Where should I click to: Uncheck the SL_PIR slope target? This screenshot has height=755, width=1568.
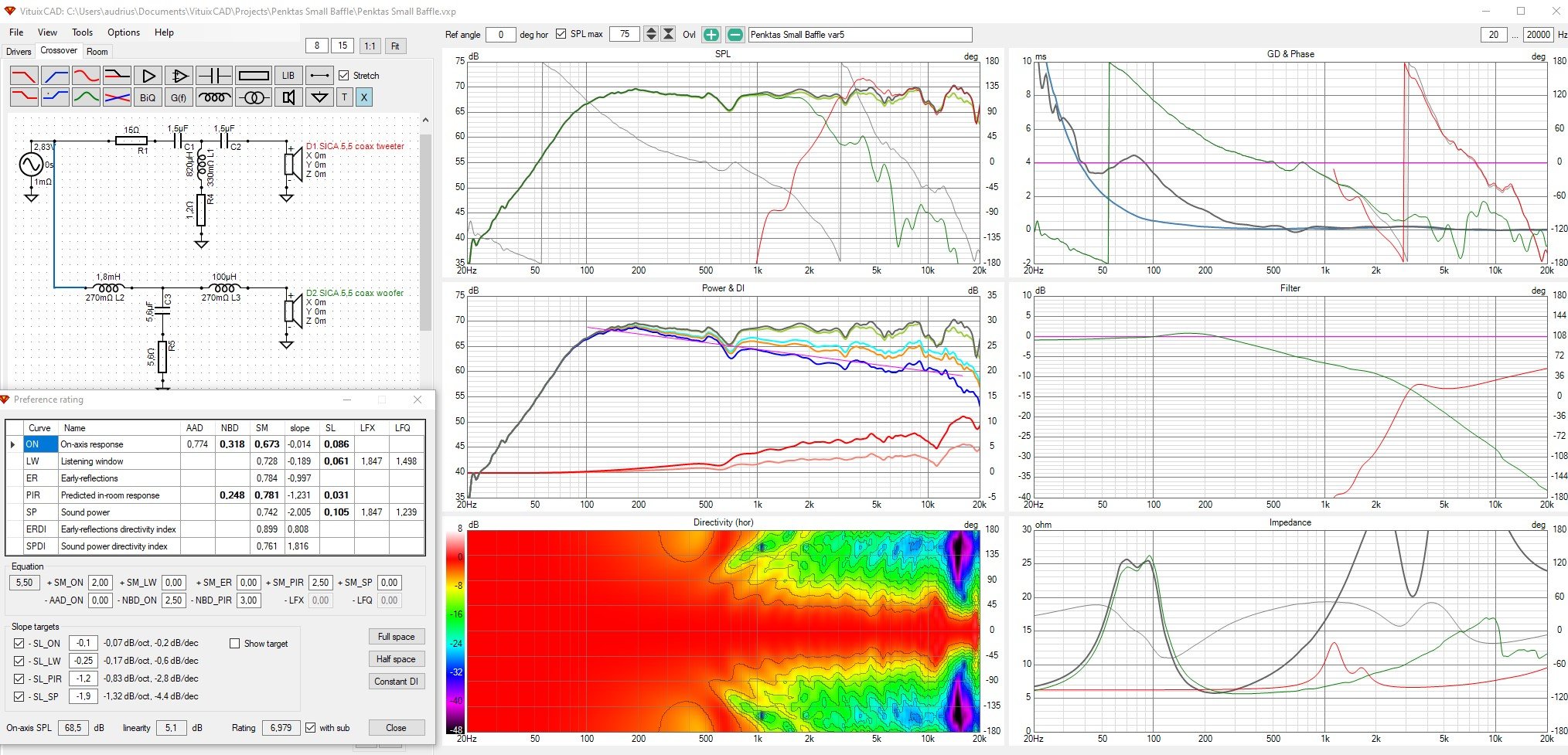(x=19, y=678)
